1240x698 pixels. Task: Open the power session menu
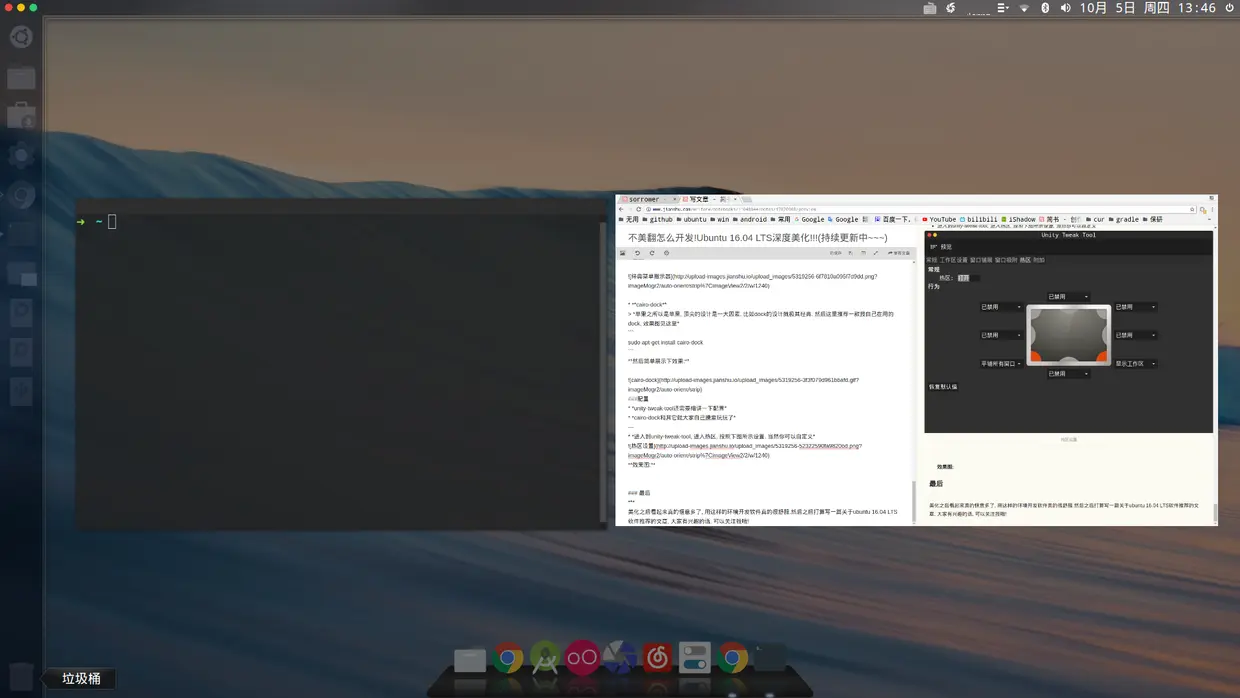coord(1229,8)
